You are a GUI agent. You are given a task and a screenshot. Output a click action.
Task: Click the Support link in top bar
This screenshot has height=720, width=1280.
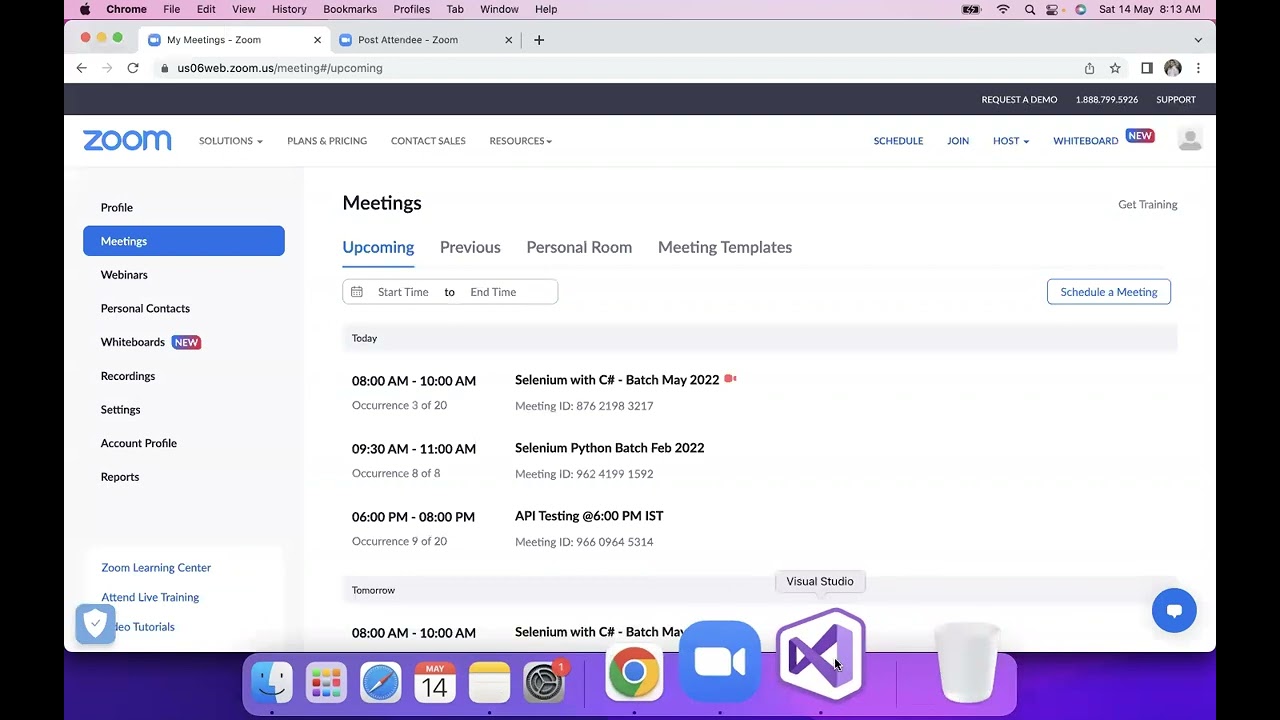coord(1176,100)
